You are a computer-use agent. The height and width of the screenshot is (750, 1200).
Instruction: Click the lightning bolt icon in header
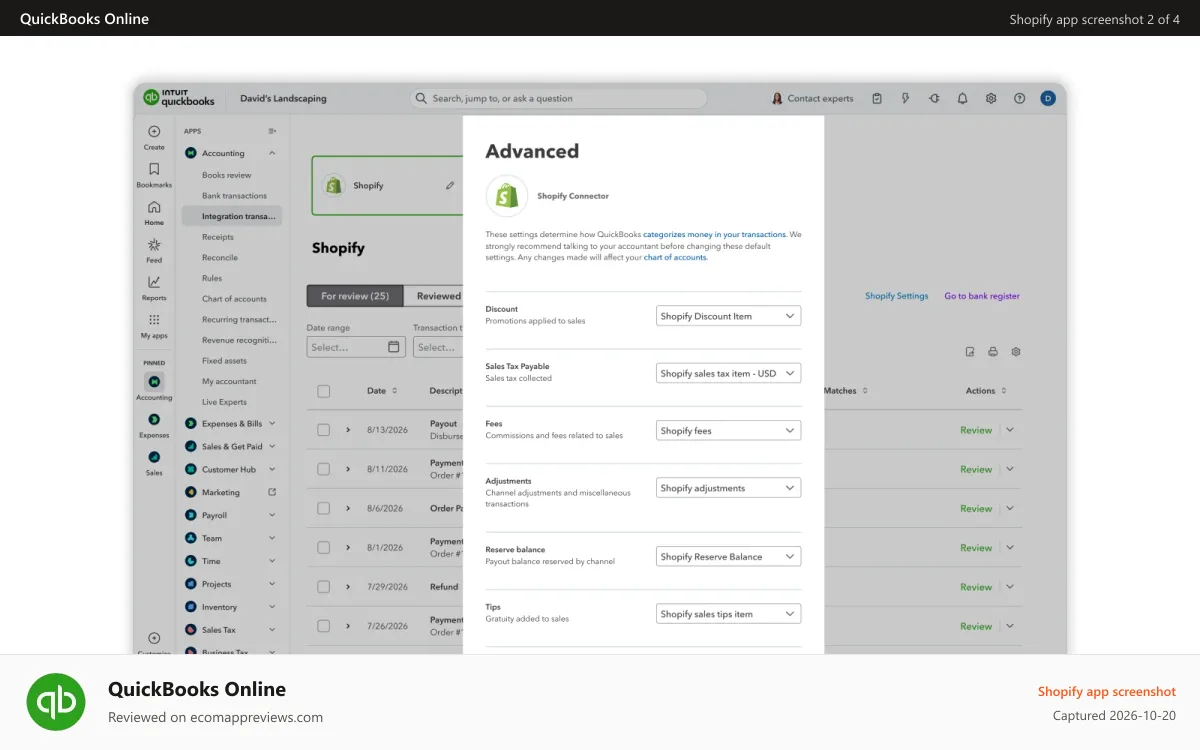pos(906,98)
